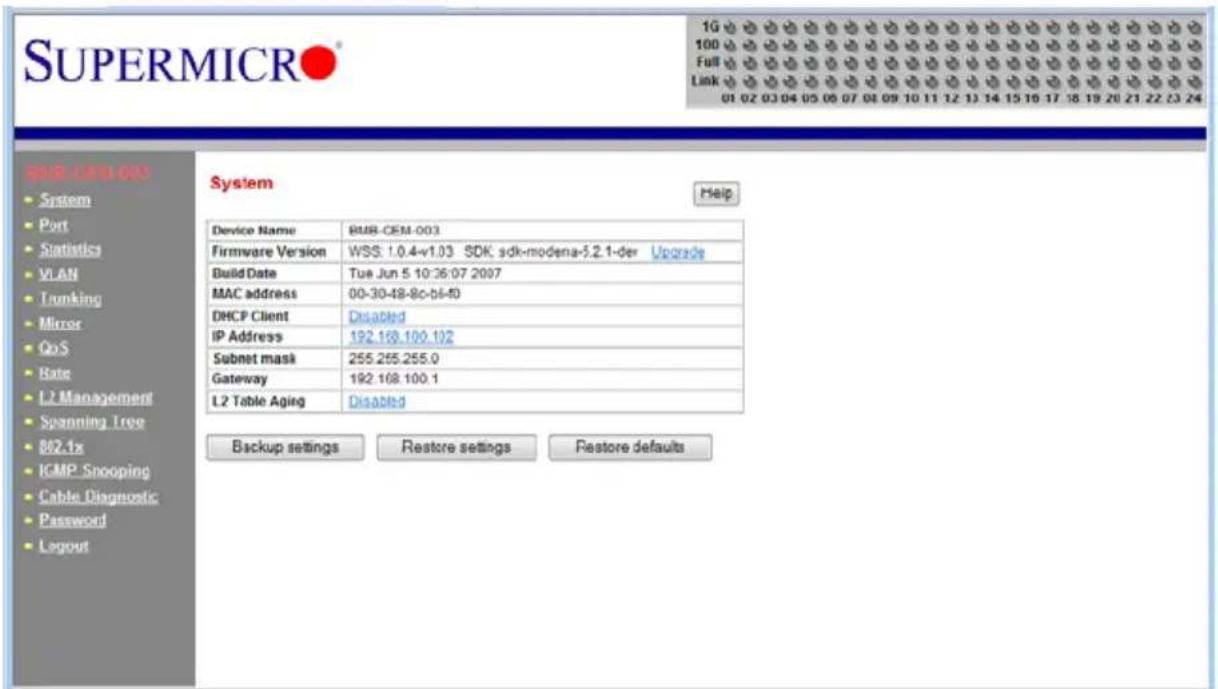Image resolution: width=1218 pixels, height=689 pixels.
Task: Click the WSS firmware version text
Action: point(402,251)
